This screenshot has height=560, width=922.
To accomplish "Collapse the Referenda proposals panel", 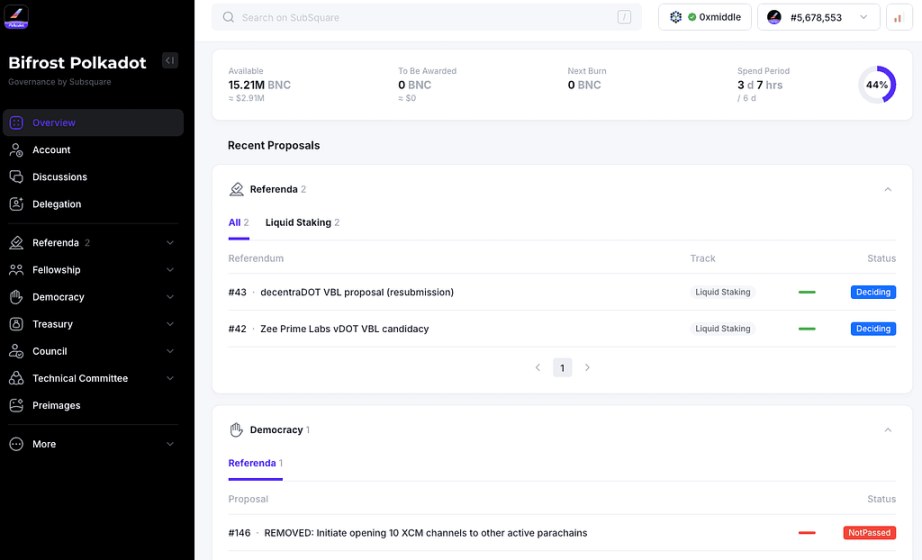I will pyautogui.click(x=888, y=189).
